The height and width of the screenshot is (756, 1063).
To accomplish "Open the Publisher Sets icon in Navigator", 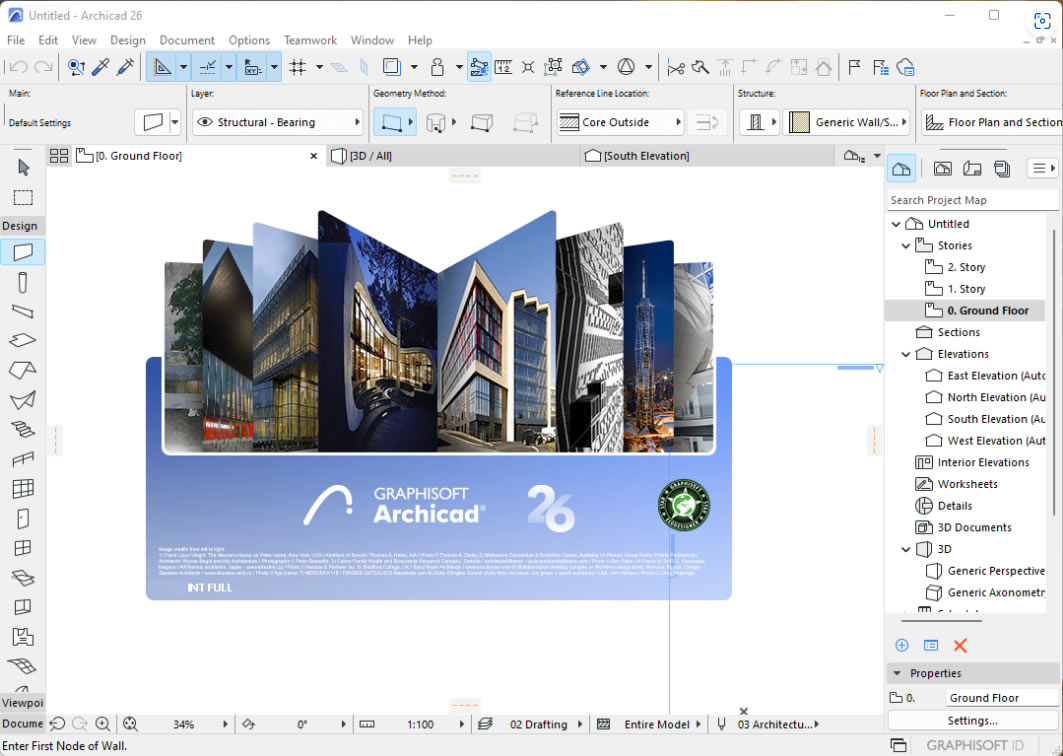I will [1002, 169].
